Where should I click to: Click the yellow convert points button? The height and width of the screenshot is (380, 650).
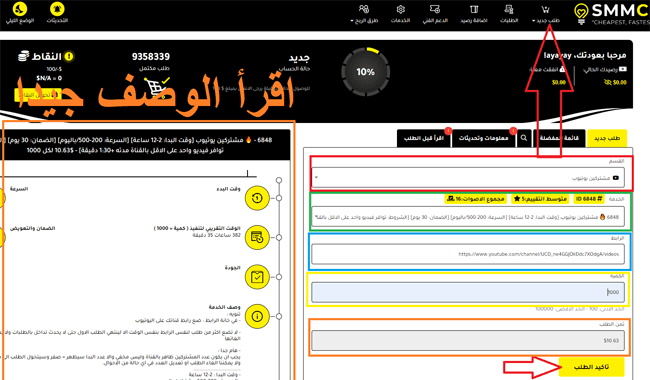coord(36,95)
